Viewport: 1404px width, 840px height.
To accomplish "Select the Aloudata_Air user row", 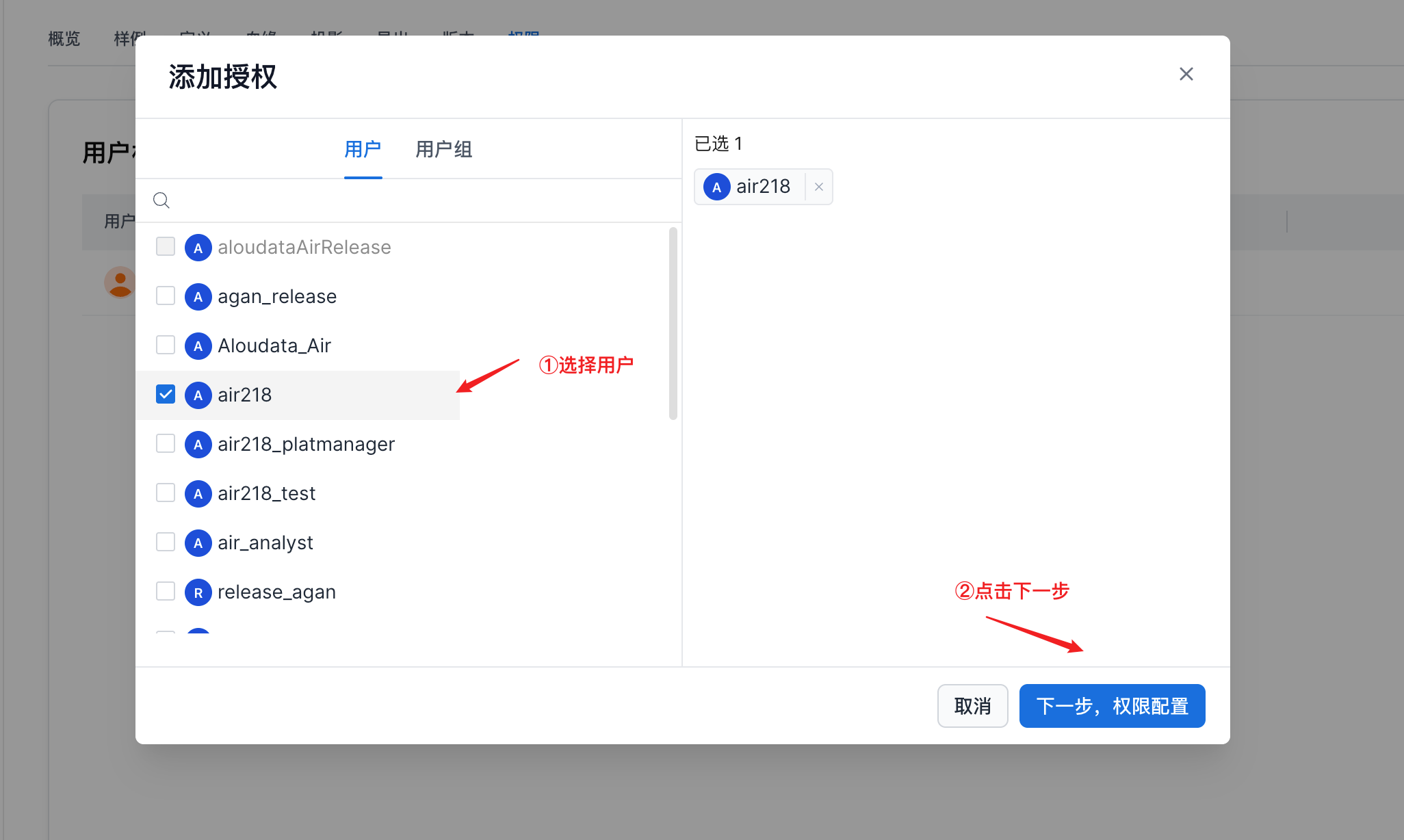I will 274,346.
